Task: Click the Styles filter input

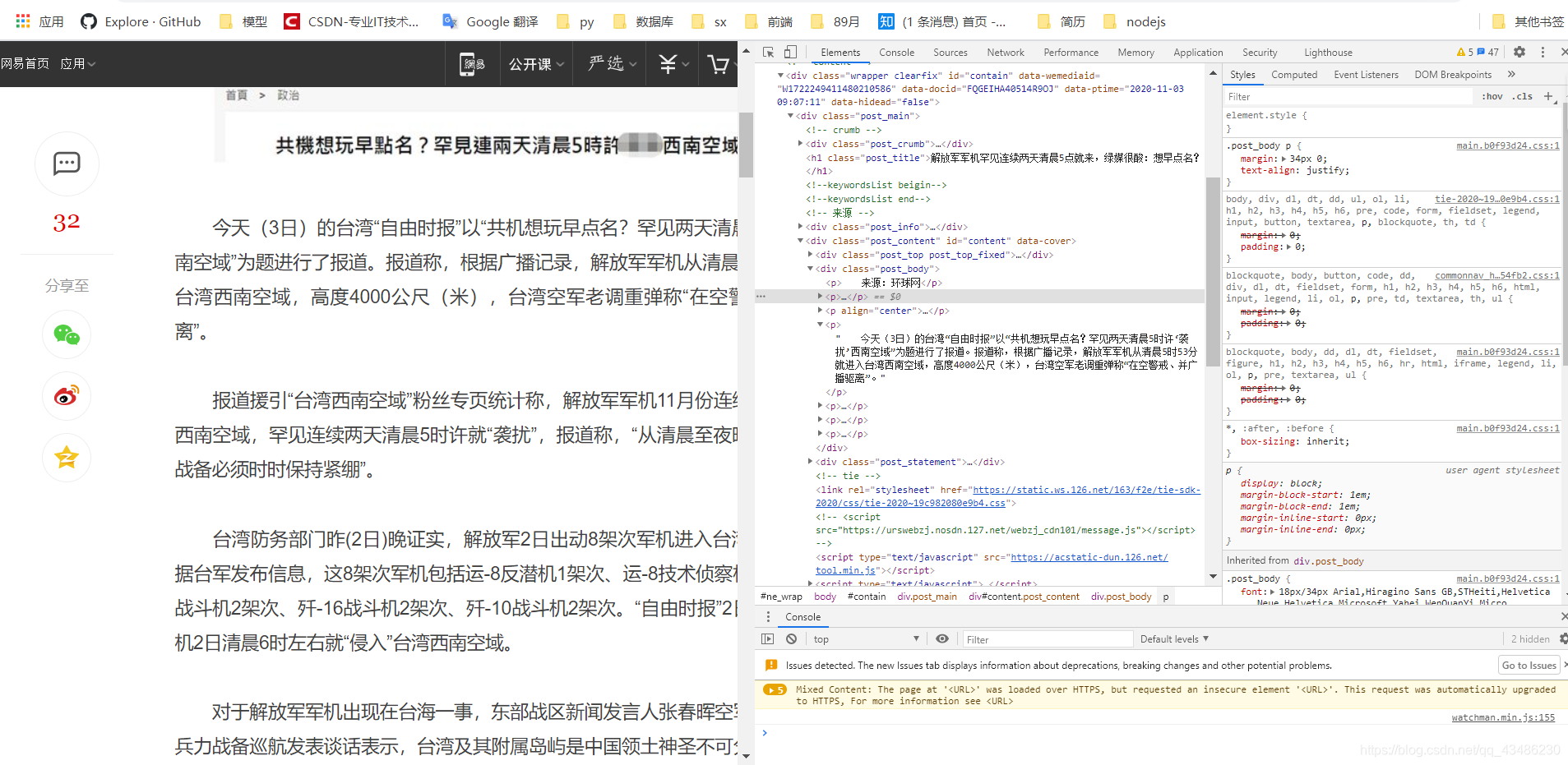Action: [1348, 96]
